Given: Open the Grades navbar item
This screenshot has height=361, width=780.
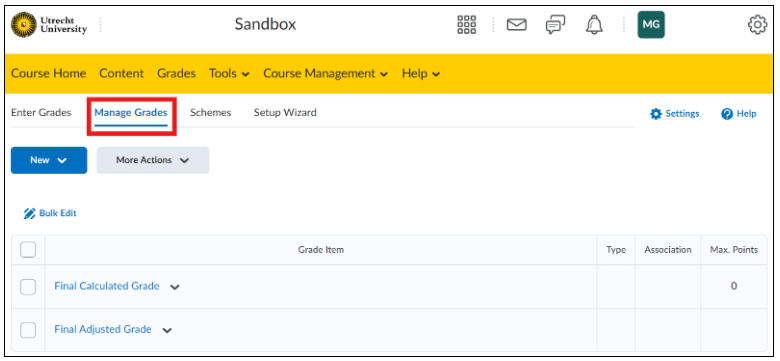Looking at the screenshot, I should click(x=176, y=74).
